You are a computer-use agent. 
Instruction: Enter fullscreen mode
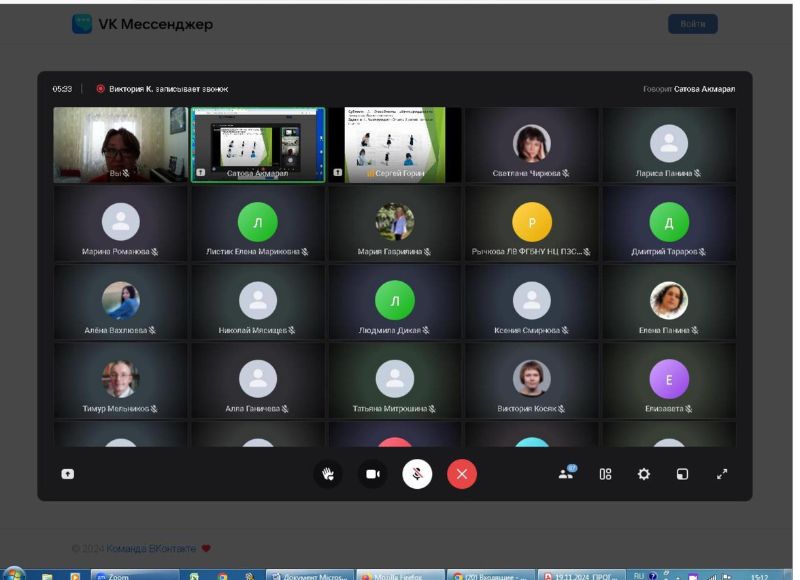tap(722, 474)
